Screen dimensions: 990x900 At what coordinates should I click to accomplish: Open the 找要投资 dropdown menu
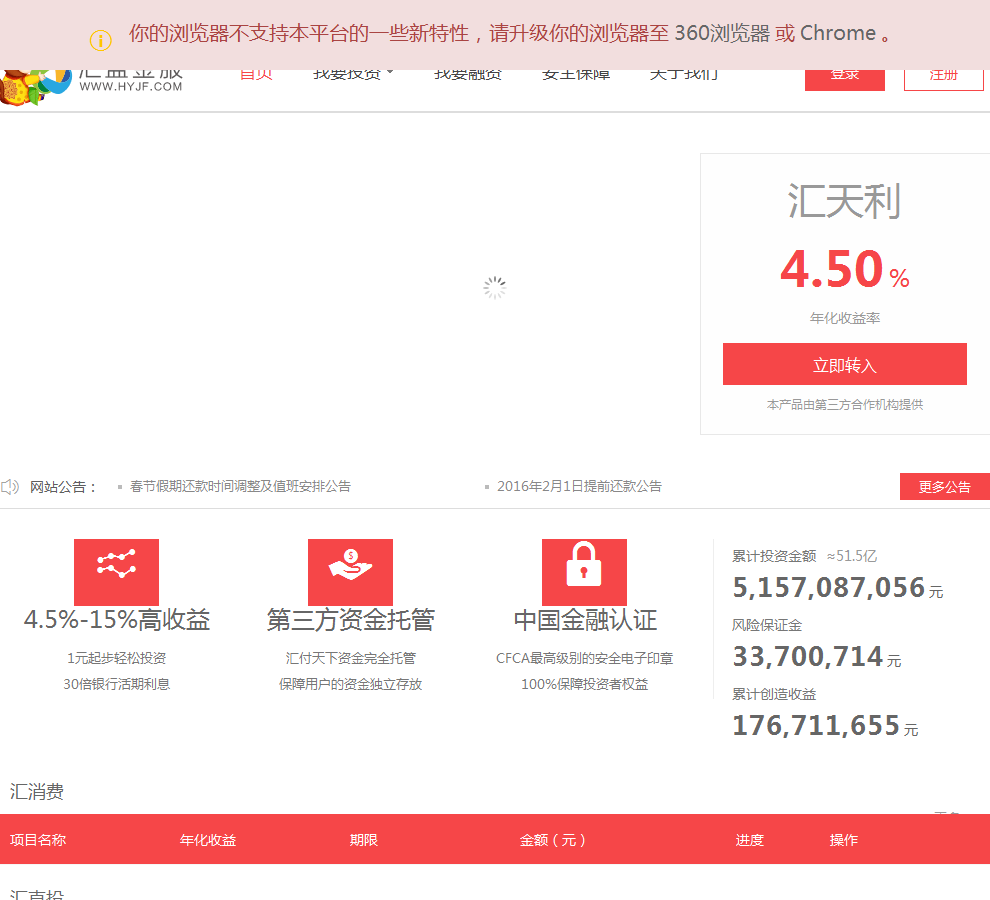[352, 75]
